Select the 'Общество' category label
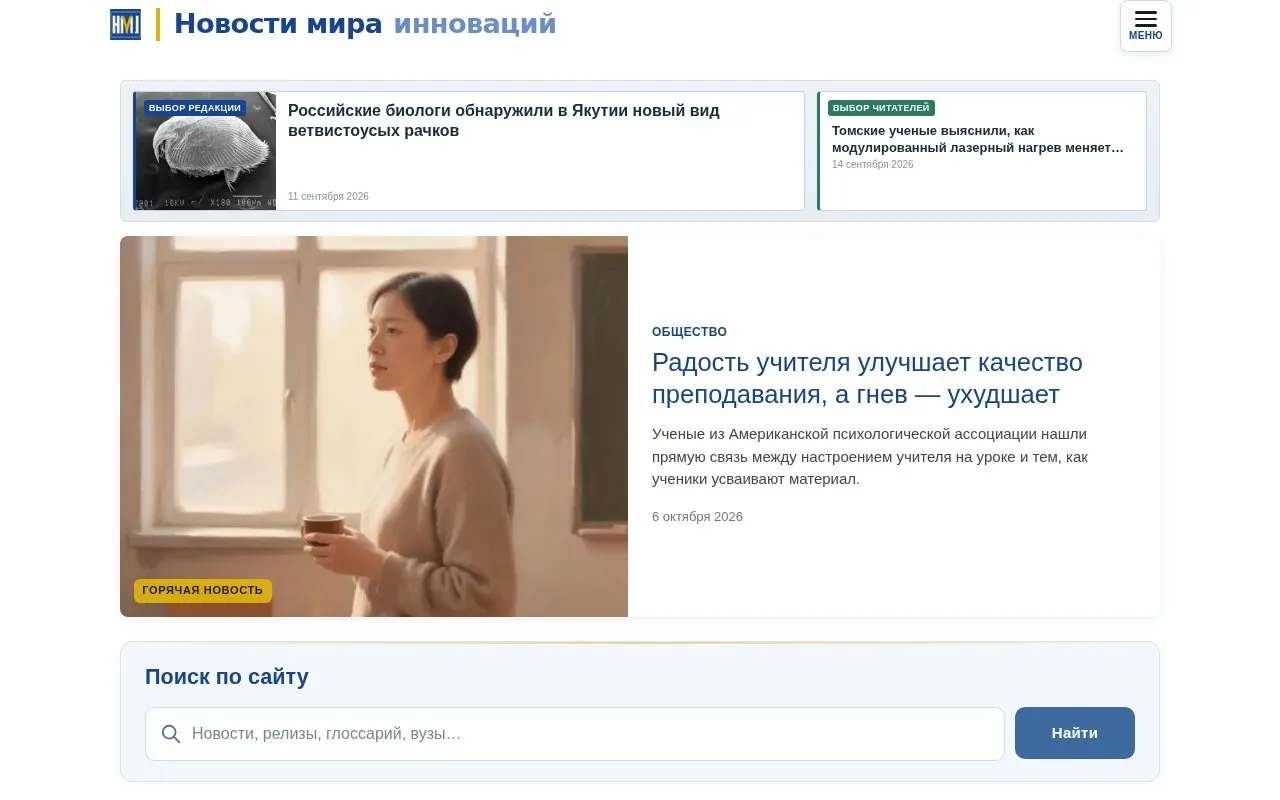Viewport: 1280px width, 800px height. (x=689, y=332)
